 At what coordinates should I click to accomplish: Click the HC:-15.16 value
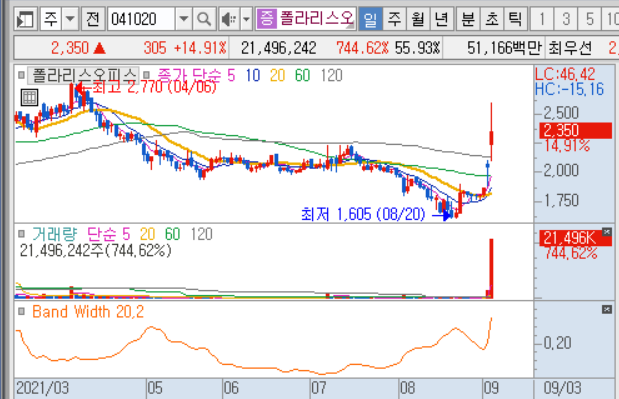click(x=569, y=89)
